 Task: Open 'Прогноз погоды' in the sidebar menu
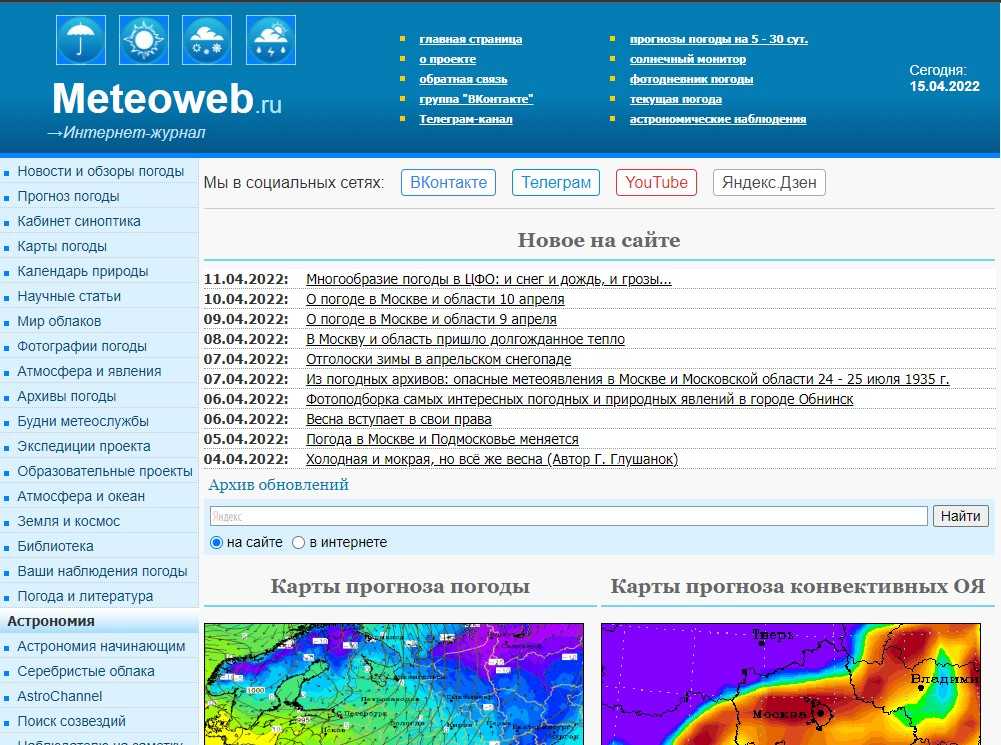68,196
